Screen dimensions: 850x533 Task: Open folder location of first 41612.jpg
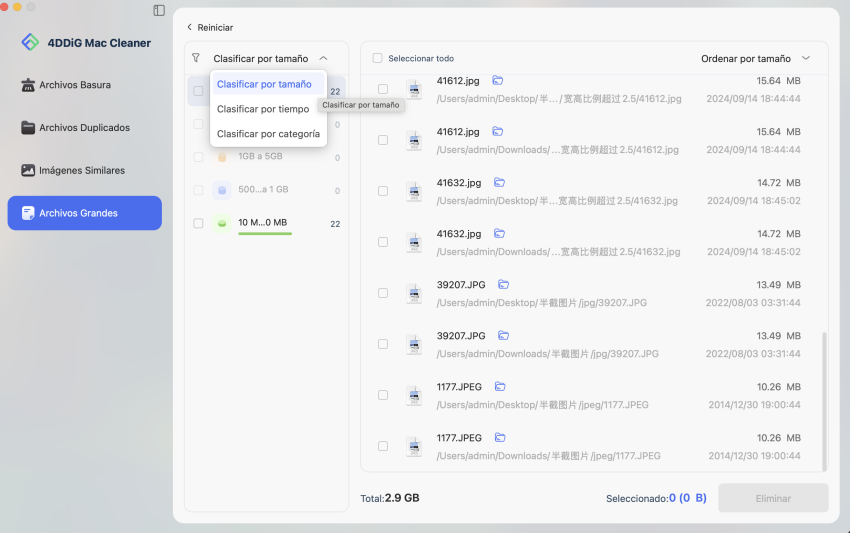497,80
